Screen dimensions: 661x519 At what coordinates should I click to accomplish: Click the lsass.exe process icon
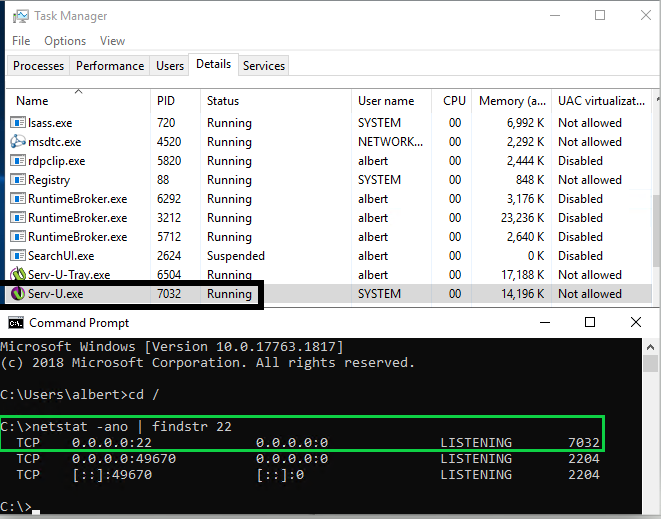[x=18, y=123]
